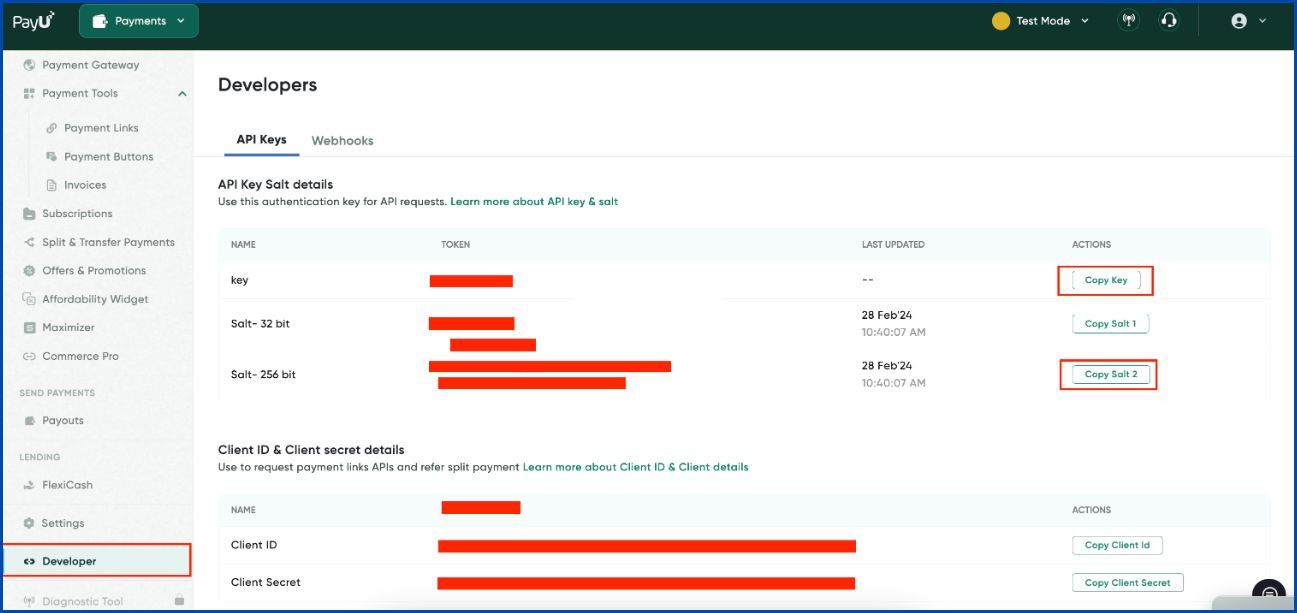Open the Test Mode dropdown
Screen dimensions: 1297x613
pos(1040,19)
